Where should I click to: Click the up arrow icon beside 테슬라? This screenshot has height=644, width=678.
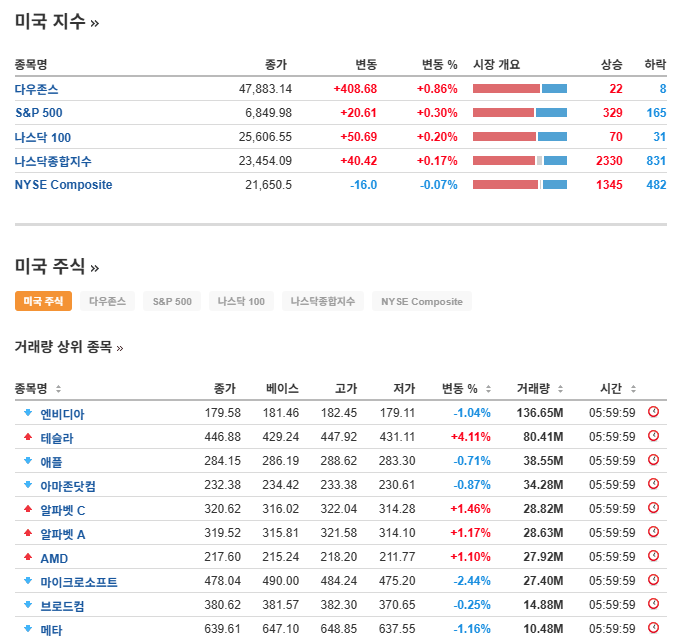point(28,437)
